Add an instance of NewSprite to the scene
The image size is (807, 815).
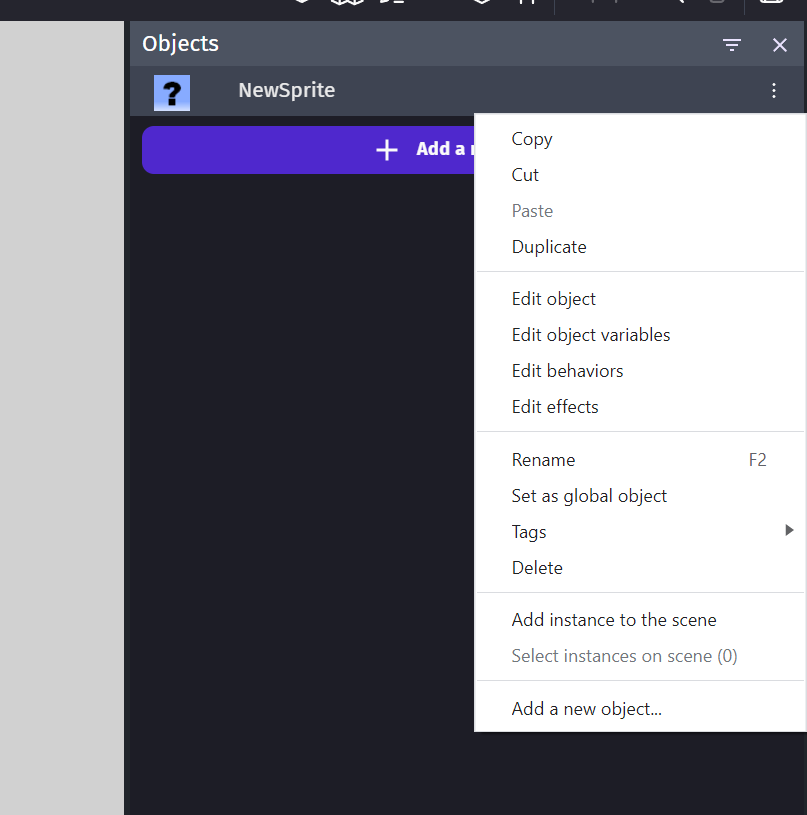click(614, 620)
